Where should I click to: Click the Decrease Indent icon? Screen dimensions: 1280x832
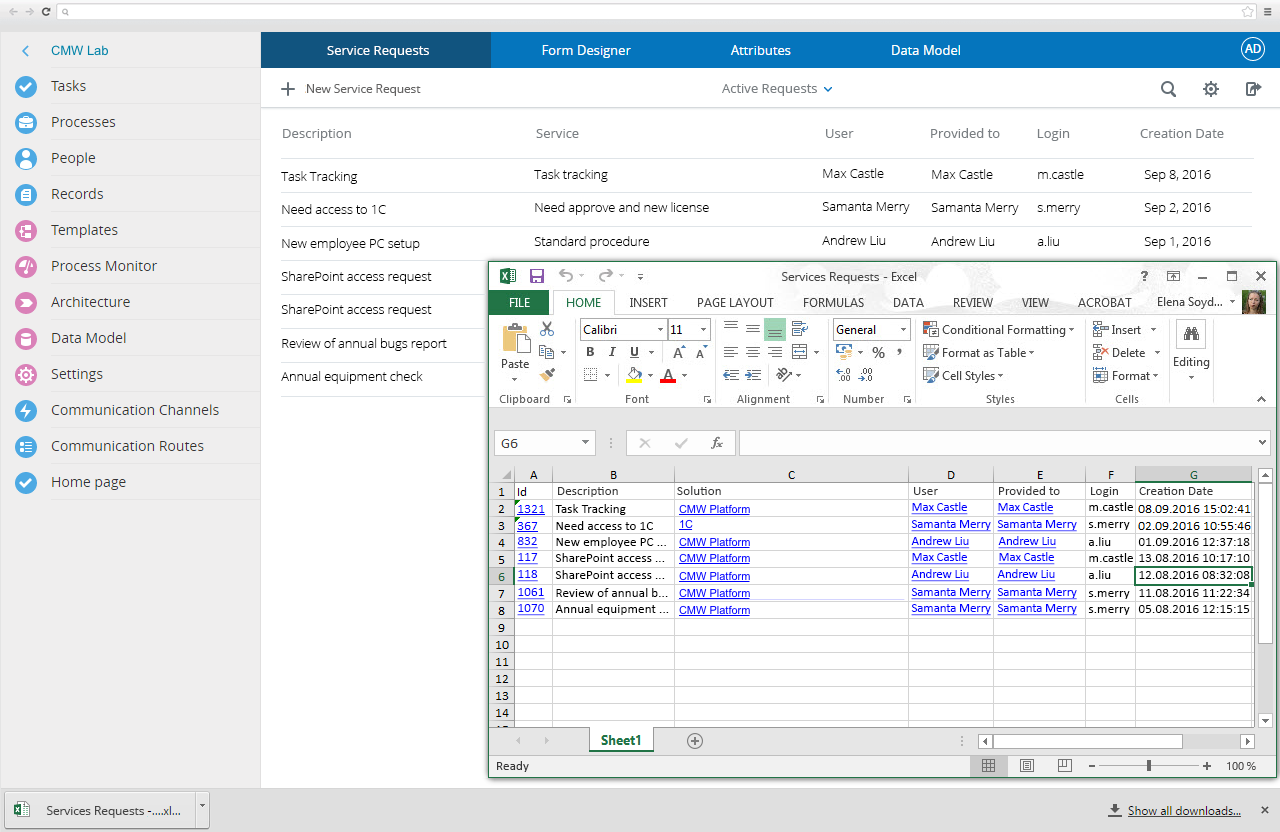tap(731, 375)
